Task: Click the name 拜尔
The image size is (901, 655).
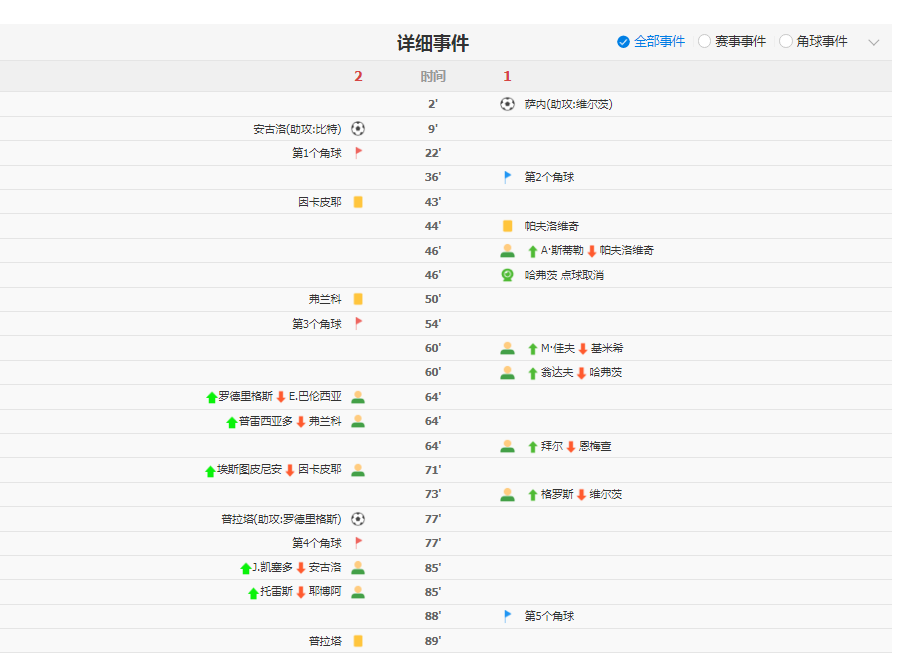Action: pyautogui.click(x=552, y=446)
